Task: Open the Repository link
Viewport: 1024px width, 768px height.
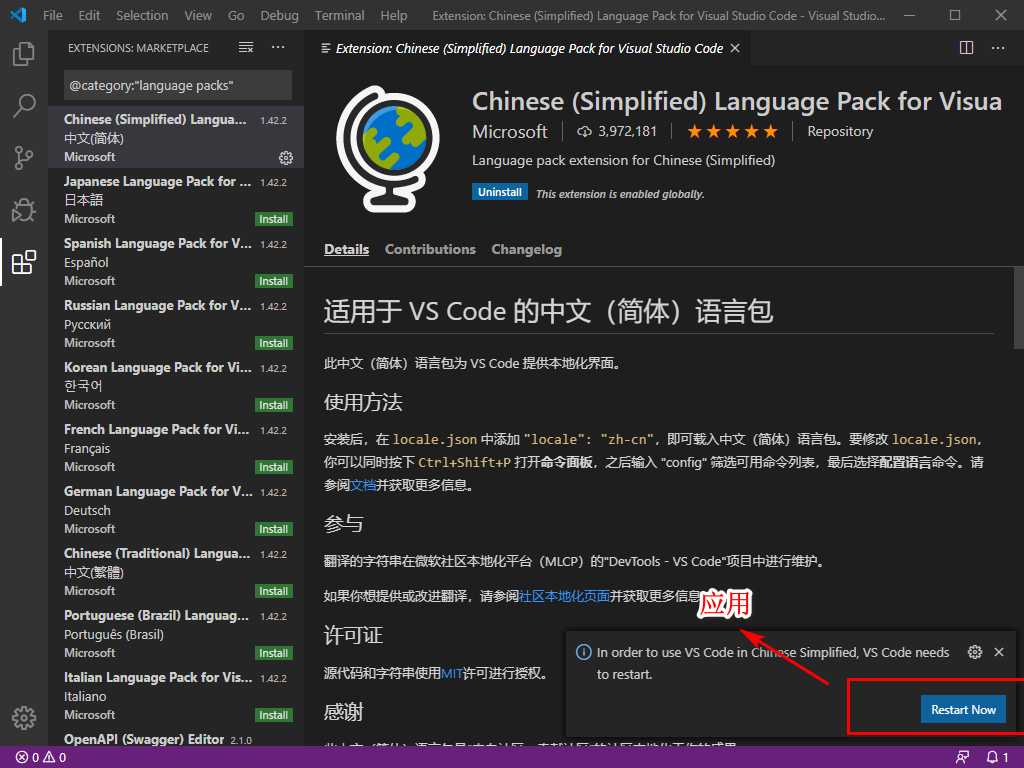Action: pos(840,131)
